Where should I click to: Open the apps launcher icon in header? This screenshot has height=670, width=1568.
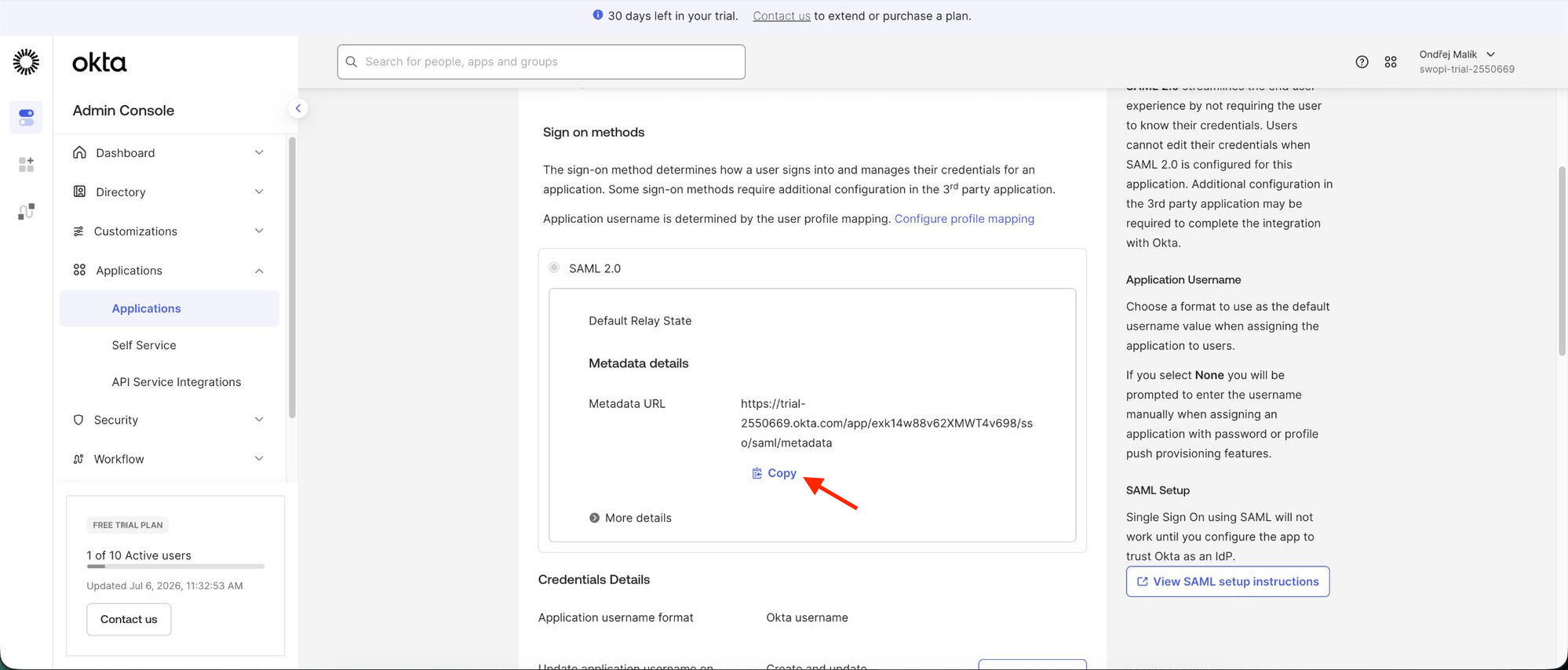click(1391, 62)
